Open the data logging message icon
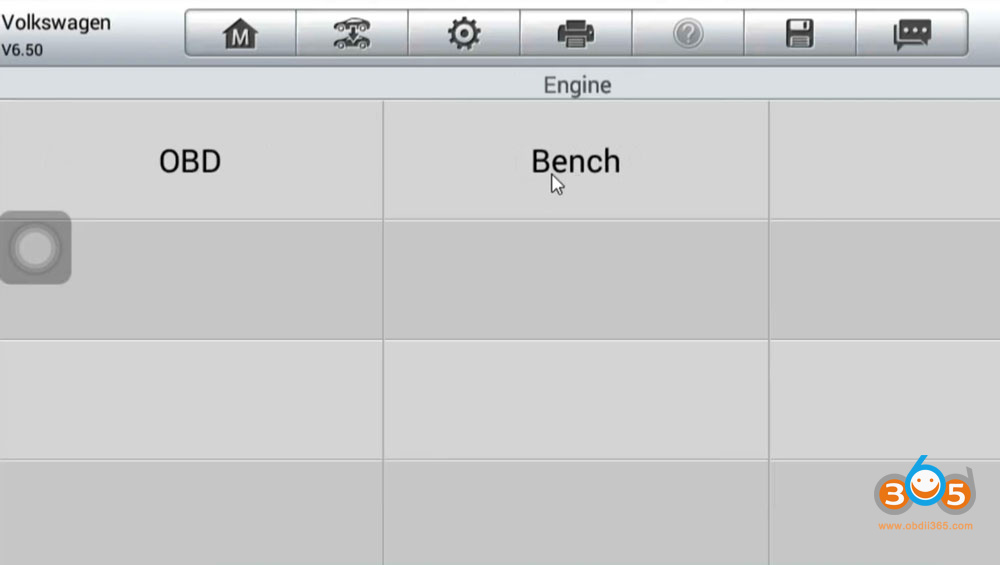This screenshot has height=565, width=1000. tap(912, 34)
